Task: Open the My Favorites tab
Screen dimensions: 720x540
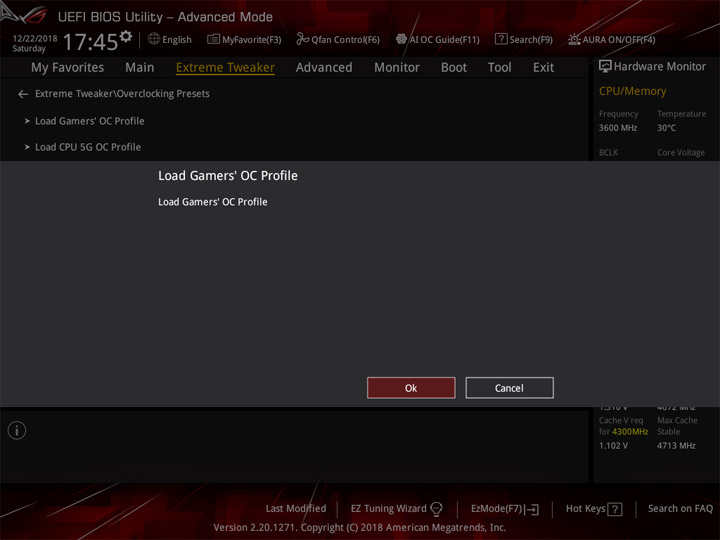Action: [68, 68]
